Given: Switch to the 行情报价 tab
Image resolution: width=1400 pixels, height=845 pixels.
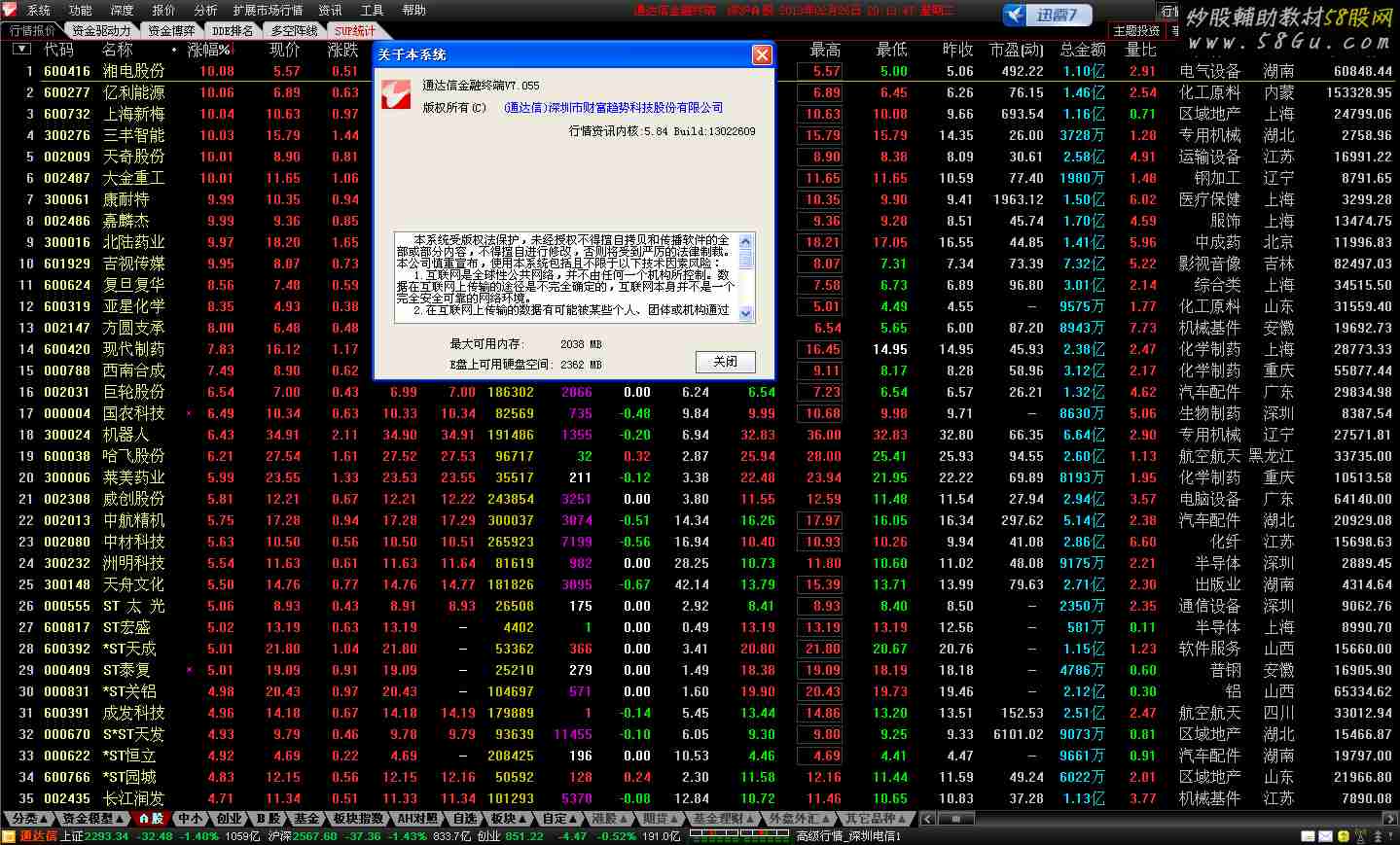Looking at the screenshot, I should tap(32, 30).
